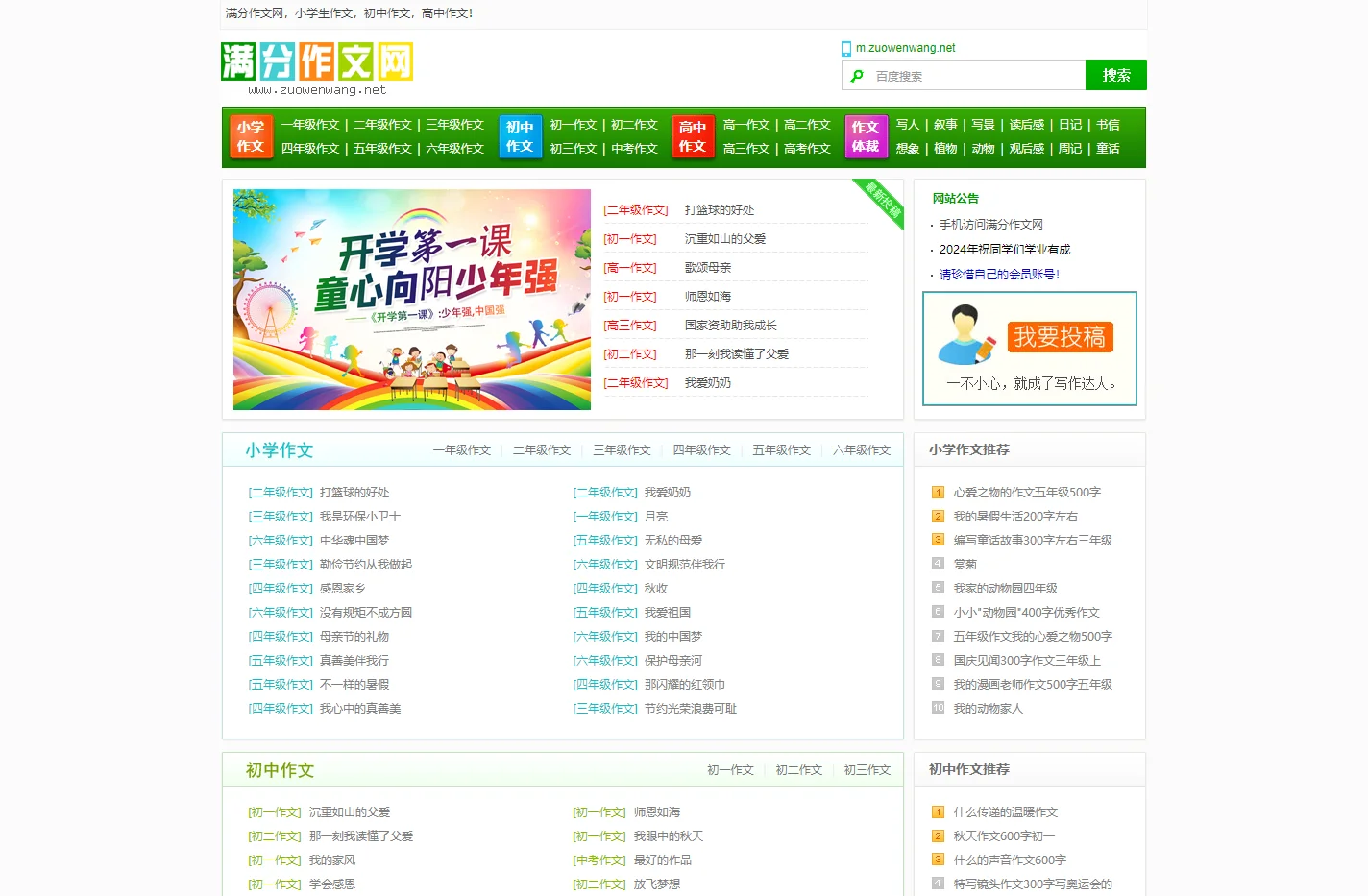Select 童话 in the navigation bar
Viewport: 1368px width, 896px height.
pos(1108,149)
